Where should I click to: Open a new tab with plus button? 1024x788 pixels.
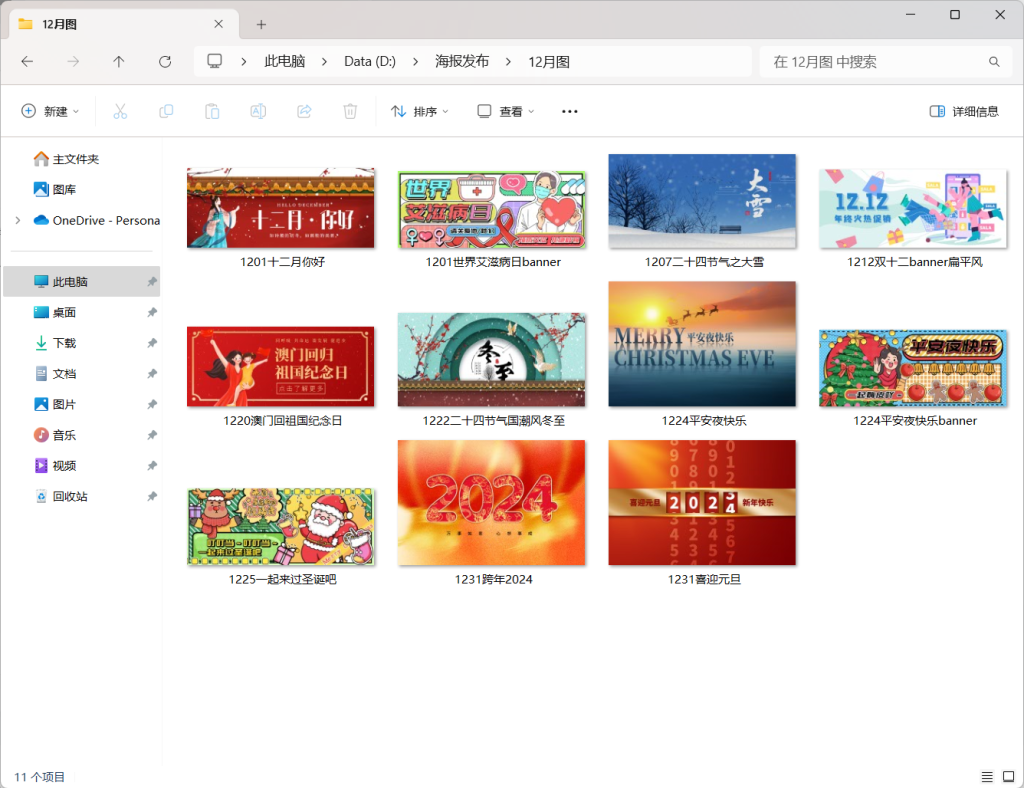261,24
